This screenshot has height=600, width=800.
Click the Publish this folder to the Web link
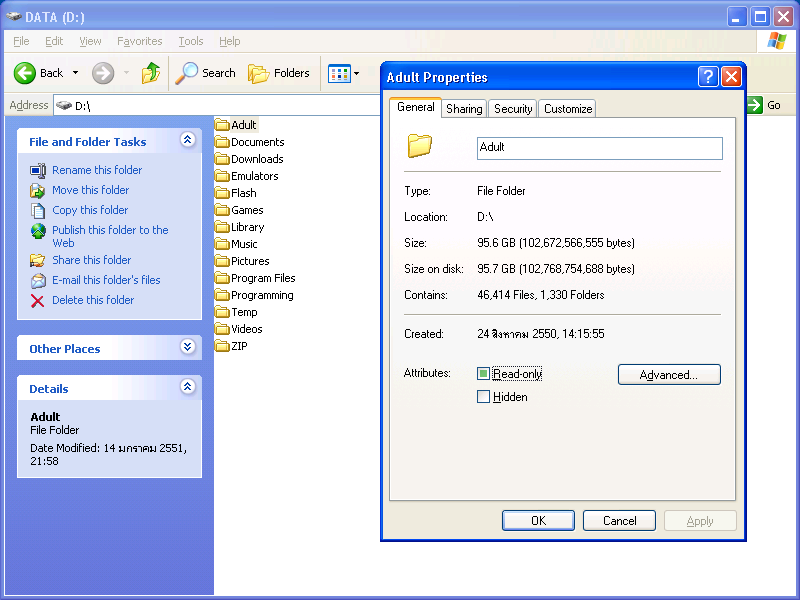tap(110, 236)
